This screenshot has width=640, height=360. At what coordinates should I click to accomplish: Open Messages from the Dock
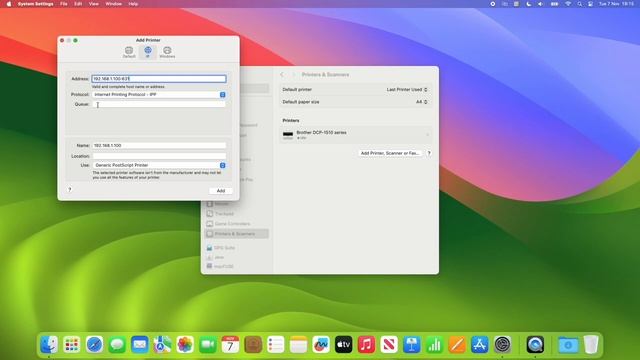coord(117,344)
